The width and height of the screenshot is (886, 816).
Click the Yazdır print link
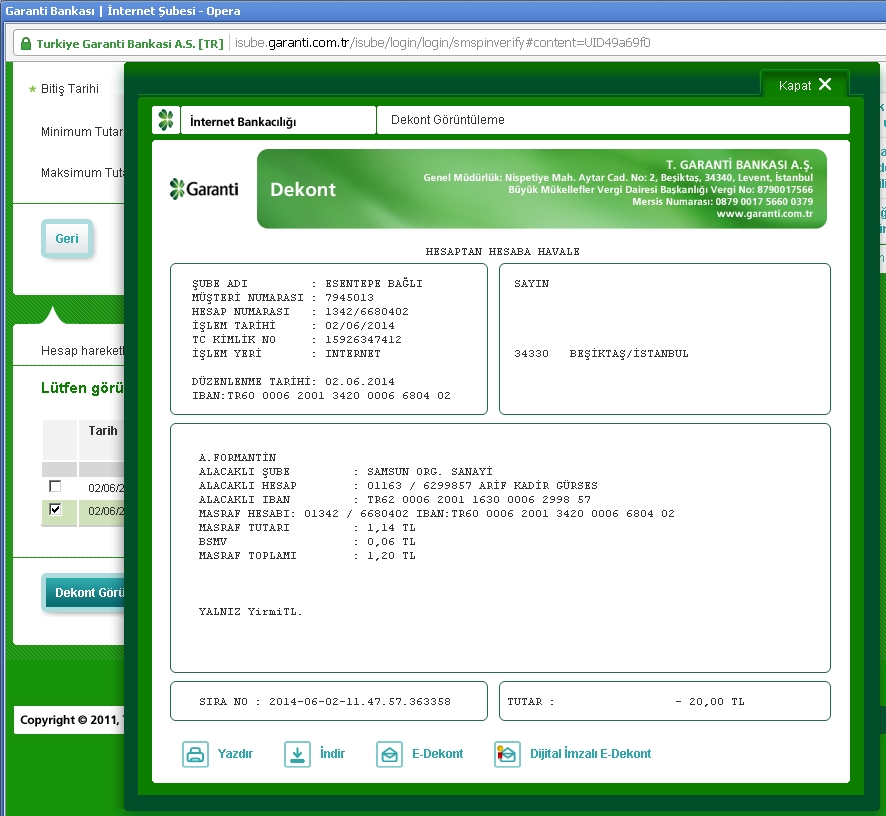235,754
